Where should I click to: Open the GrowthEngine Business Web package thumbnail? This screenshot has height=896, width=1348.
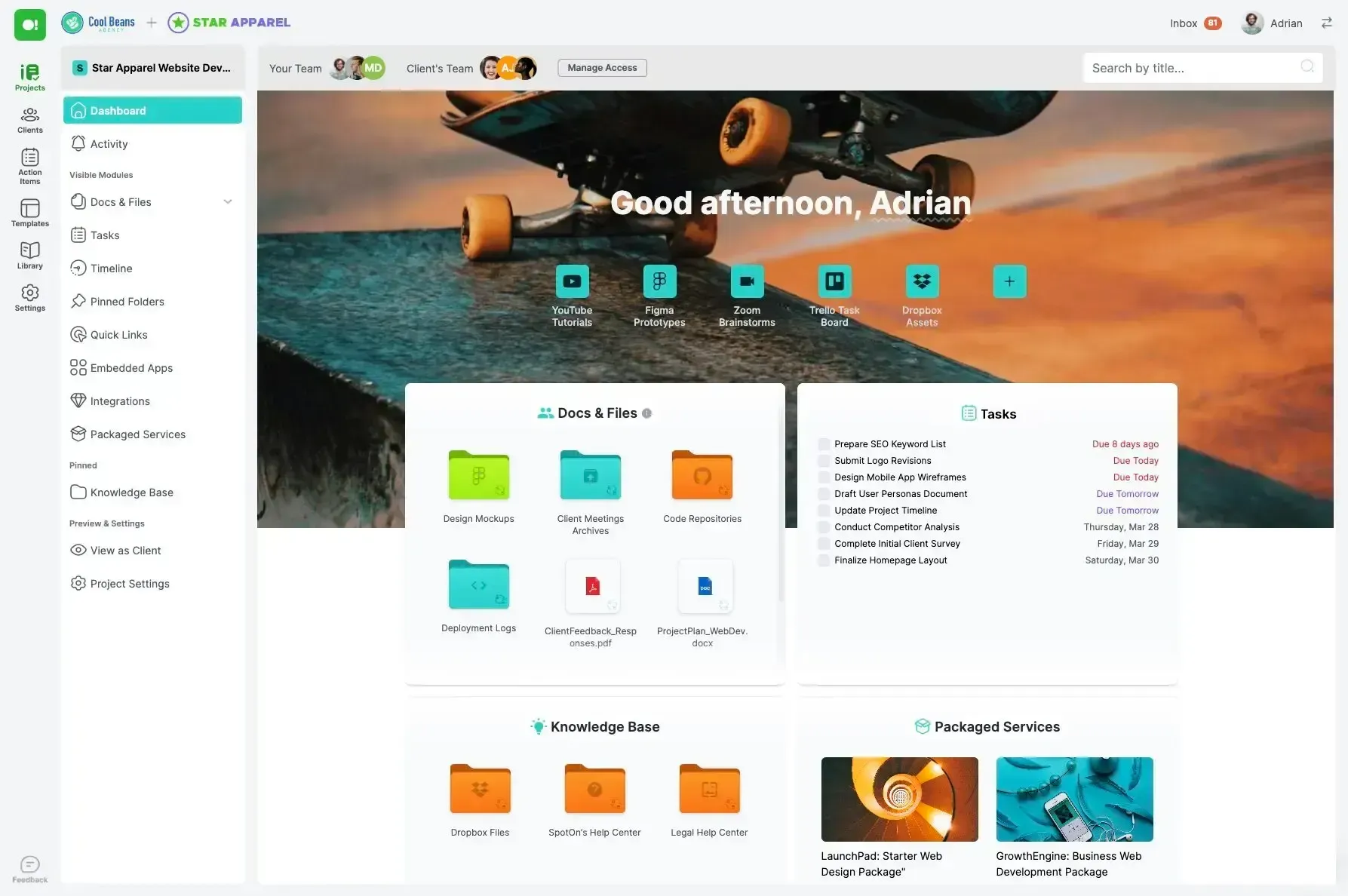click(x=1074, y=799)
